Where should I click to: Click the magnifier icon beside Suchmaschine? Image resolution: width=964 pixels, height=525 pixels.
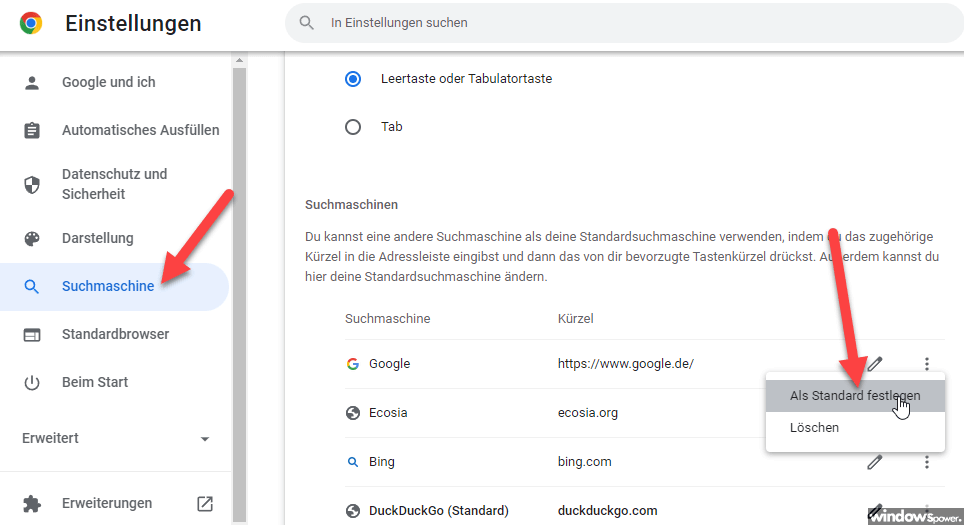(x=31, y=286)
